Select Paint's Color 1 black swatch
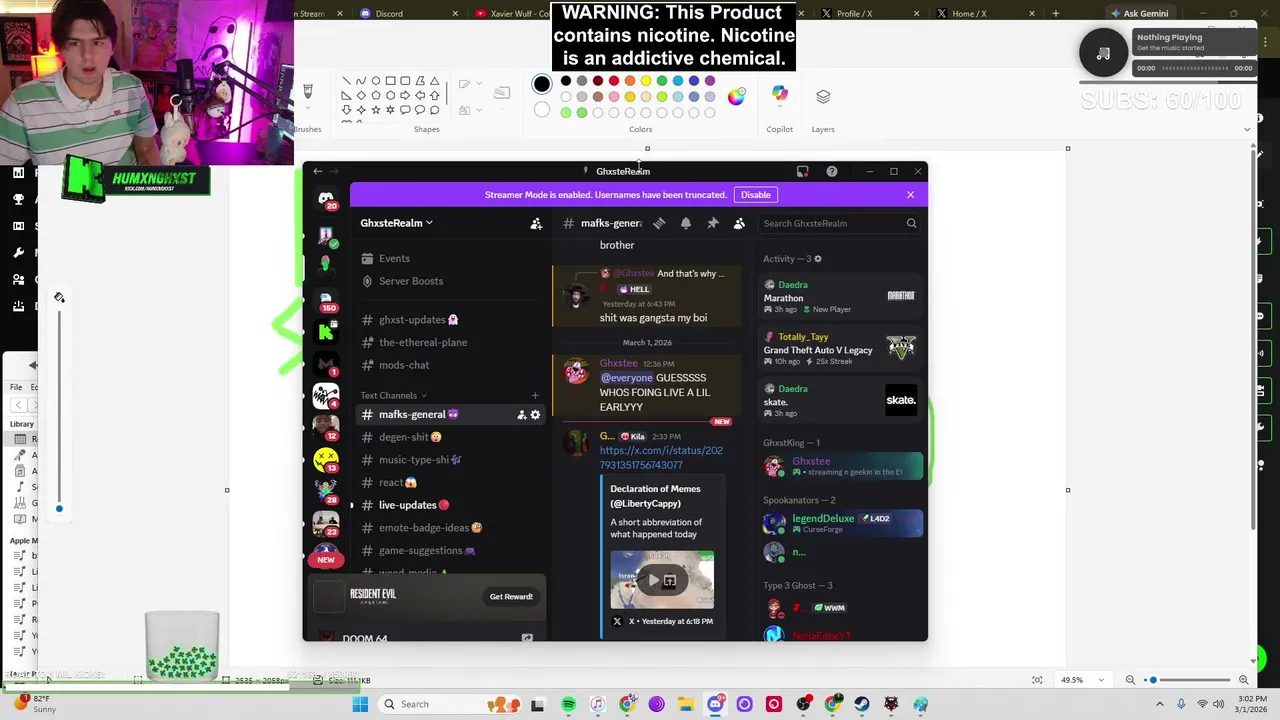The width and height of the screenshot is (1280, 720). click(x=541, y=84)
